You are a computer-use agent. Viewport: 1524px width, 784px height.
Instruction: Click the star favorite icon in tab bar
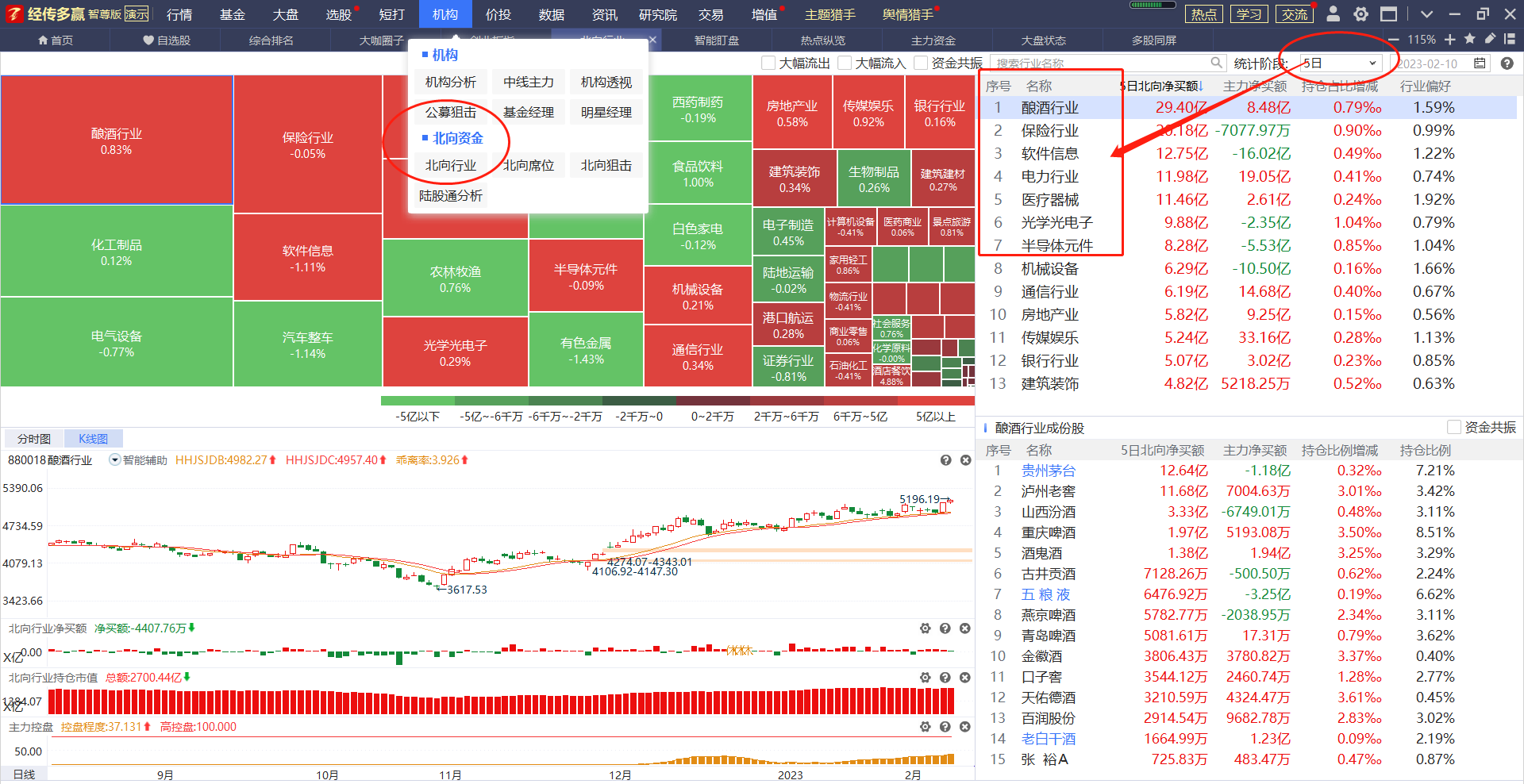coord(1470,39)
